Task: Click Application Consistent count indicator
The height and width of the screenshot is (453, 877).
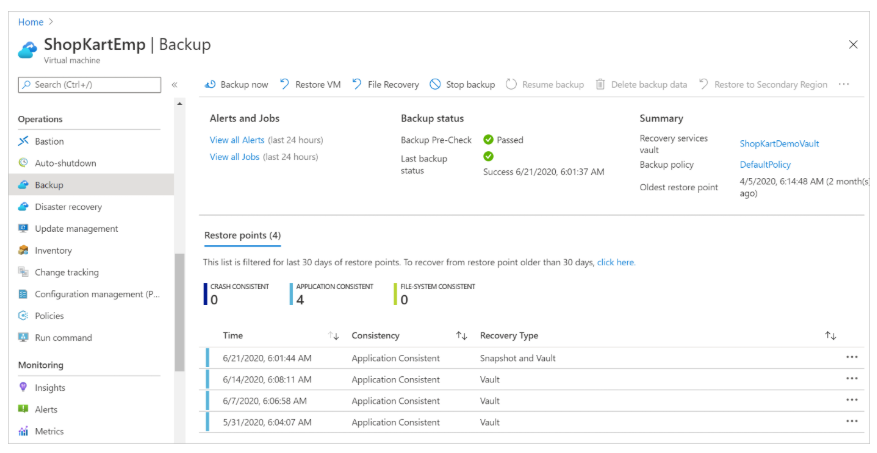Action: [x=331, y=294]
